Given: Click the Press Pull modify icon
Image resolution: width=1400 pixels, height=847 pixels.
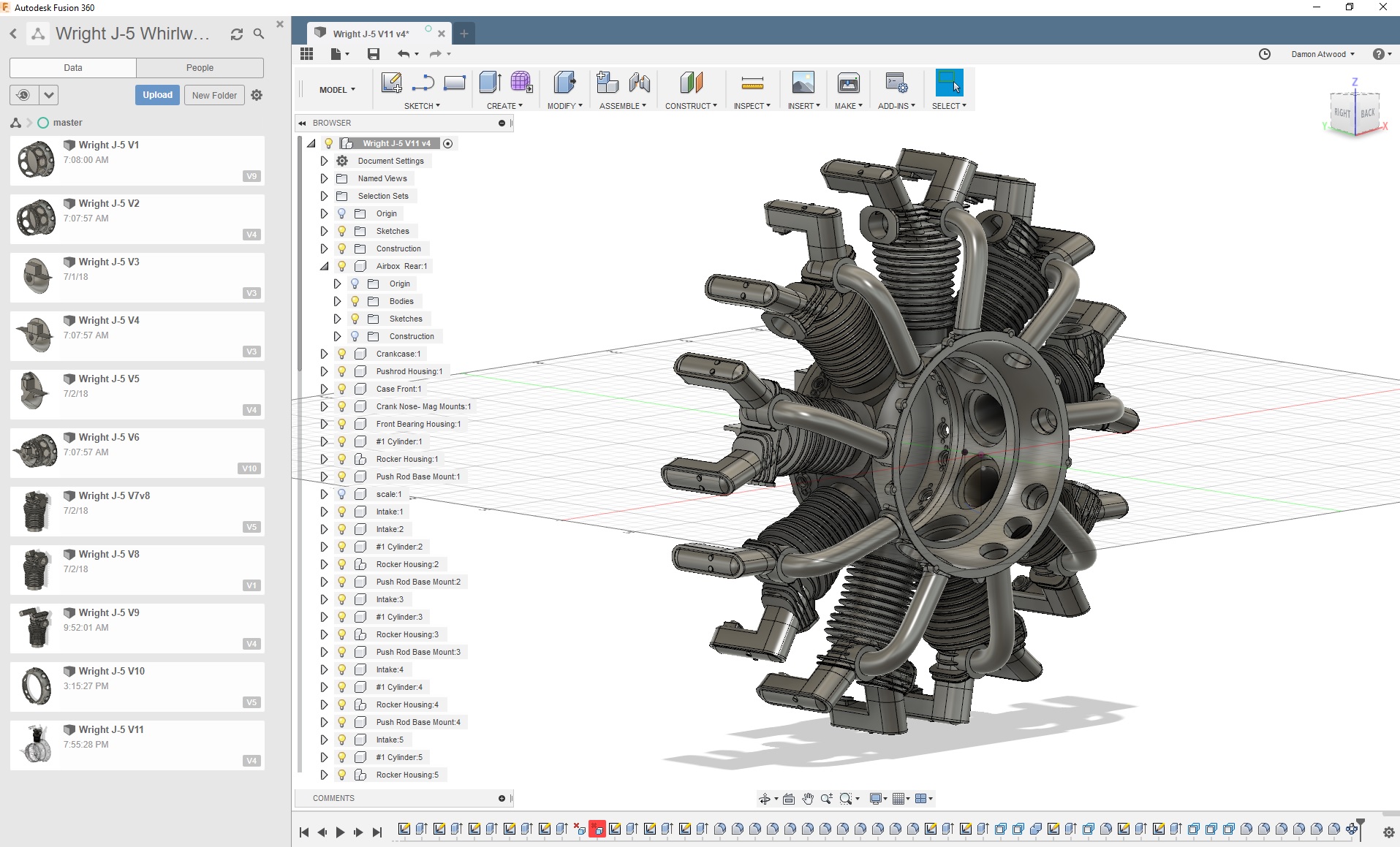Looking at the screenshot, I should 564,83.
